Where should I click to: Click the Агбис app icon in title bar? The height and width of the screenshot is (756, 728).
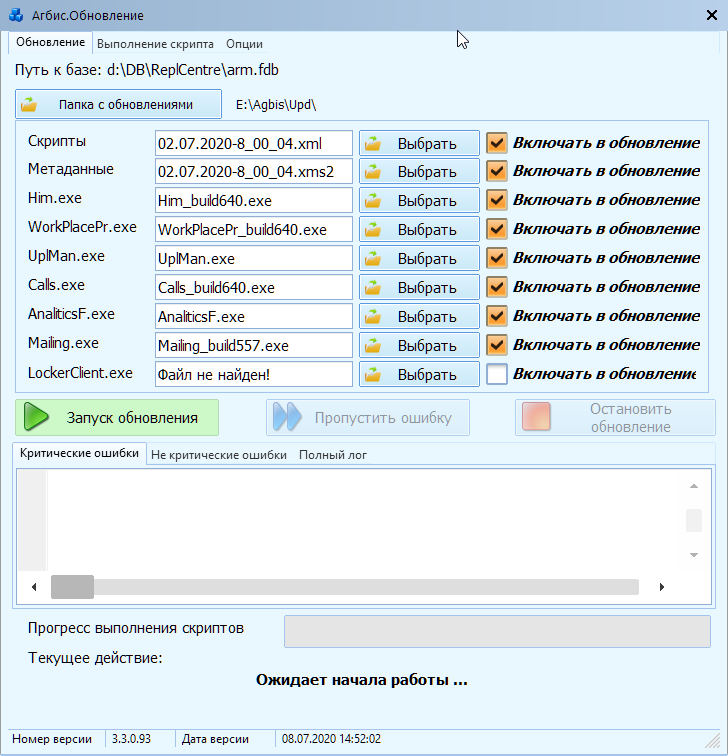pyautogui.click(x=16, y=15)
